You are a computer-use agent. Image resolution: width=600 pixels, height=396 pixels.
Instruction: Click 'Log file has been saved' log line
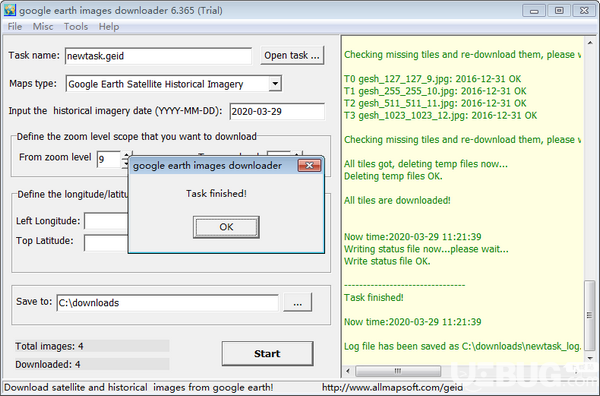[x=463, y=346]
